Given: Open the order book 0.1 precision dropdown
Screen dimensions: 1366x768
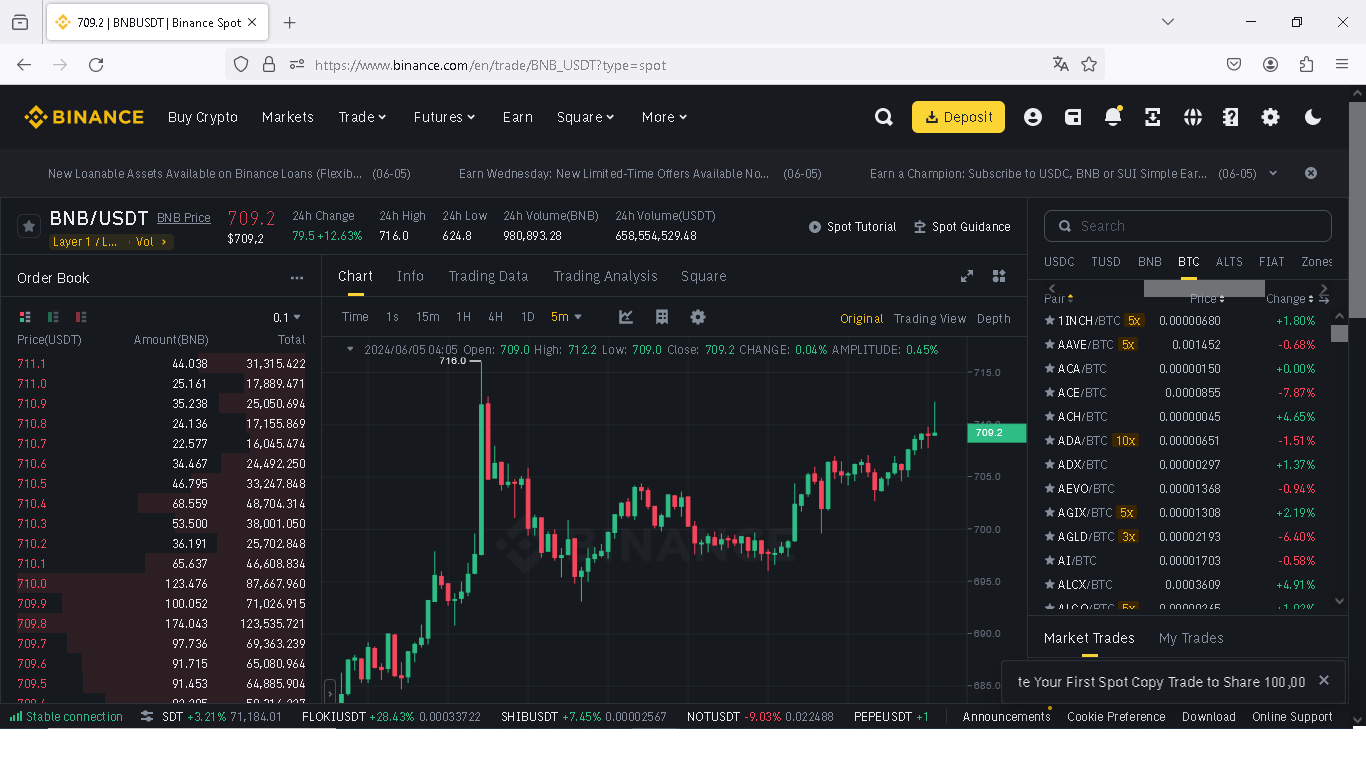Looking at the screenshot, I should tap(287, 317).
